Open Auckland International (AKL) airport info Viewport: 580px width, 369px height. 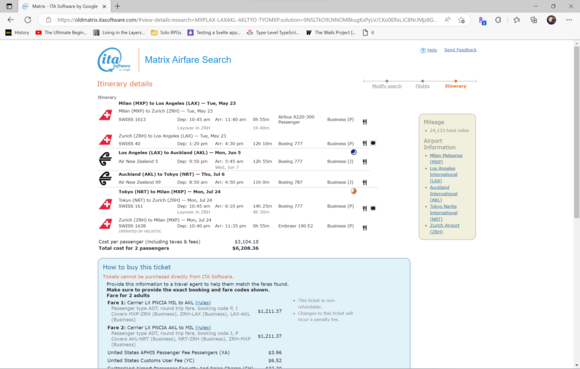coord(443,193)
